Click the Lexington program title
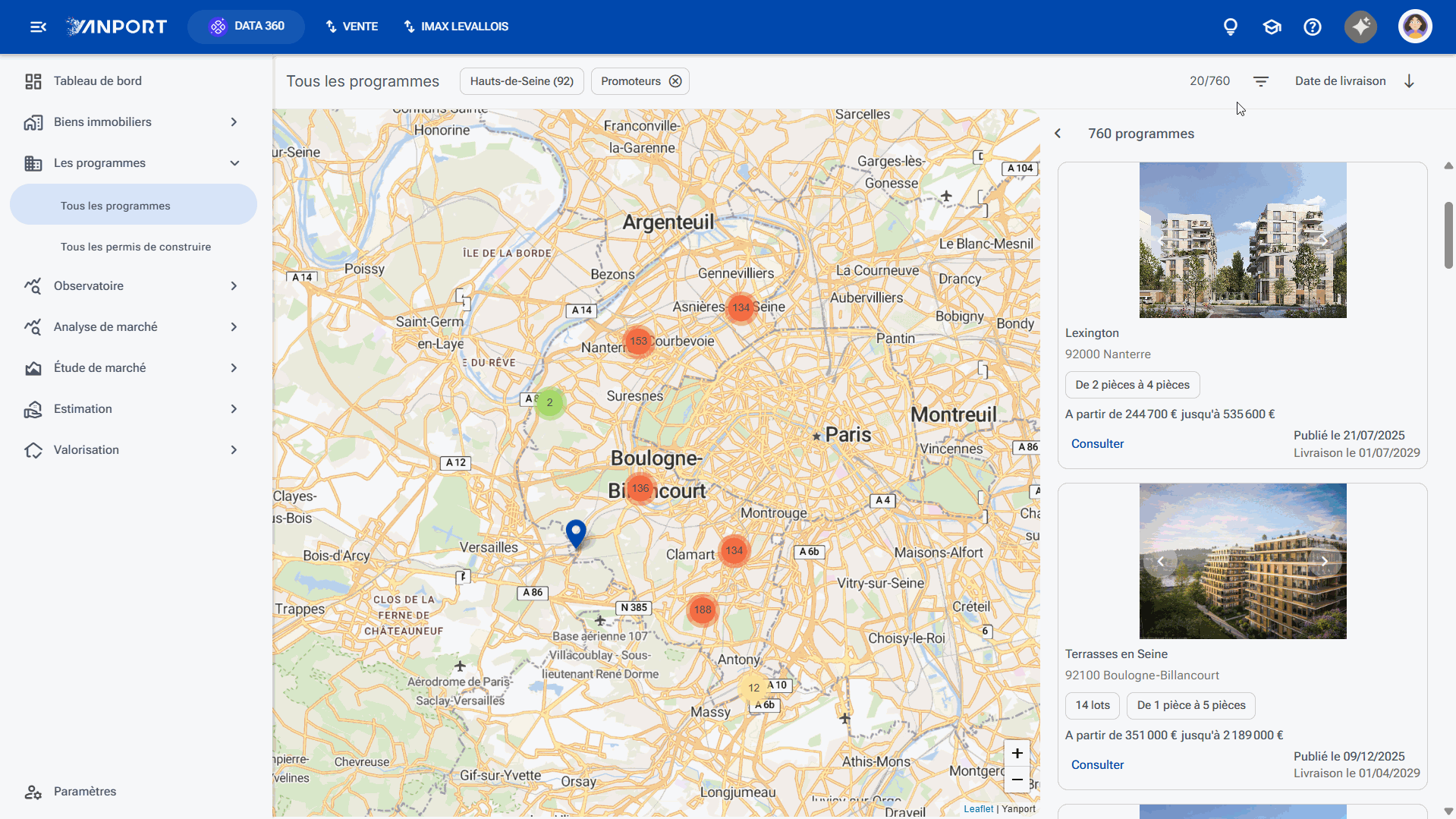Viewport: 1456px width, 819px height. coord(1092,333)
